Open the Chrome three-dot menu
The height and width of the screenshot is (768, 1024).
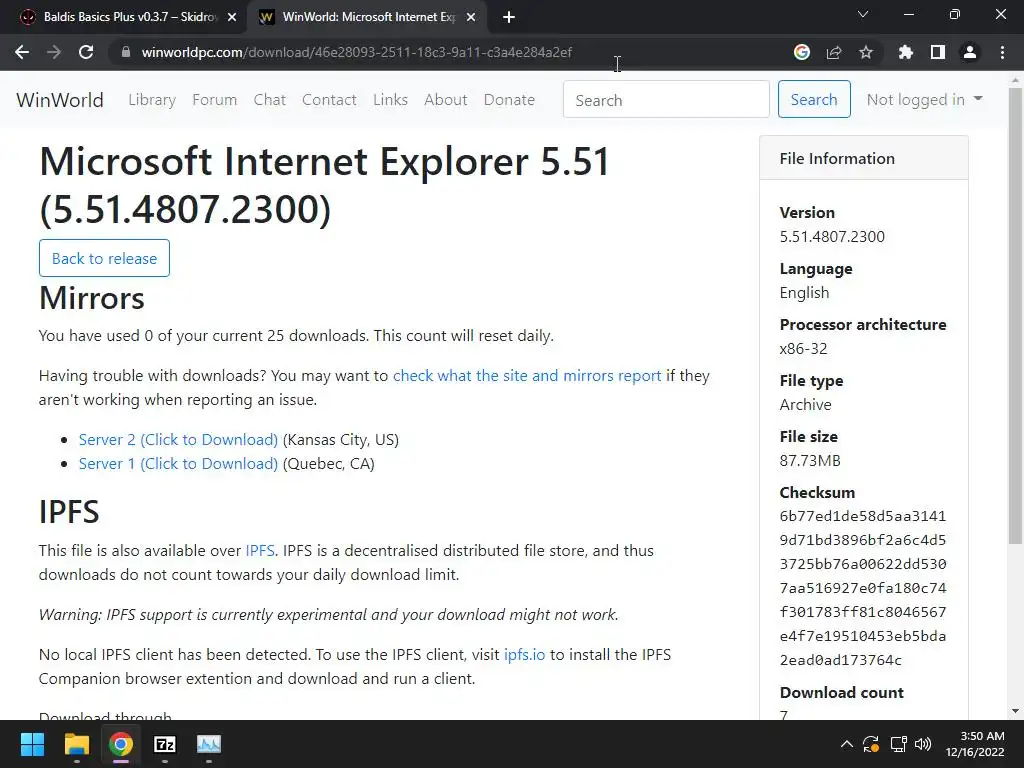coord(1002,52)
